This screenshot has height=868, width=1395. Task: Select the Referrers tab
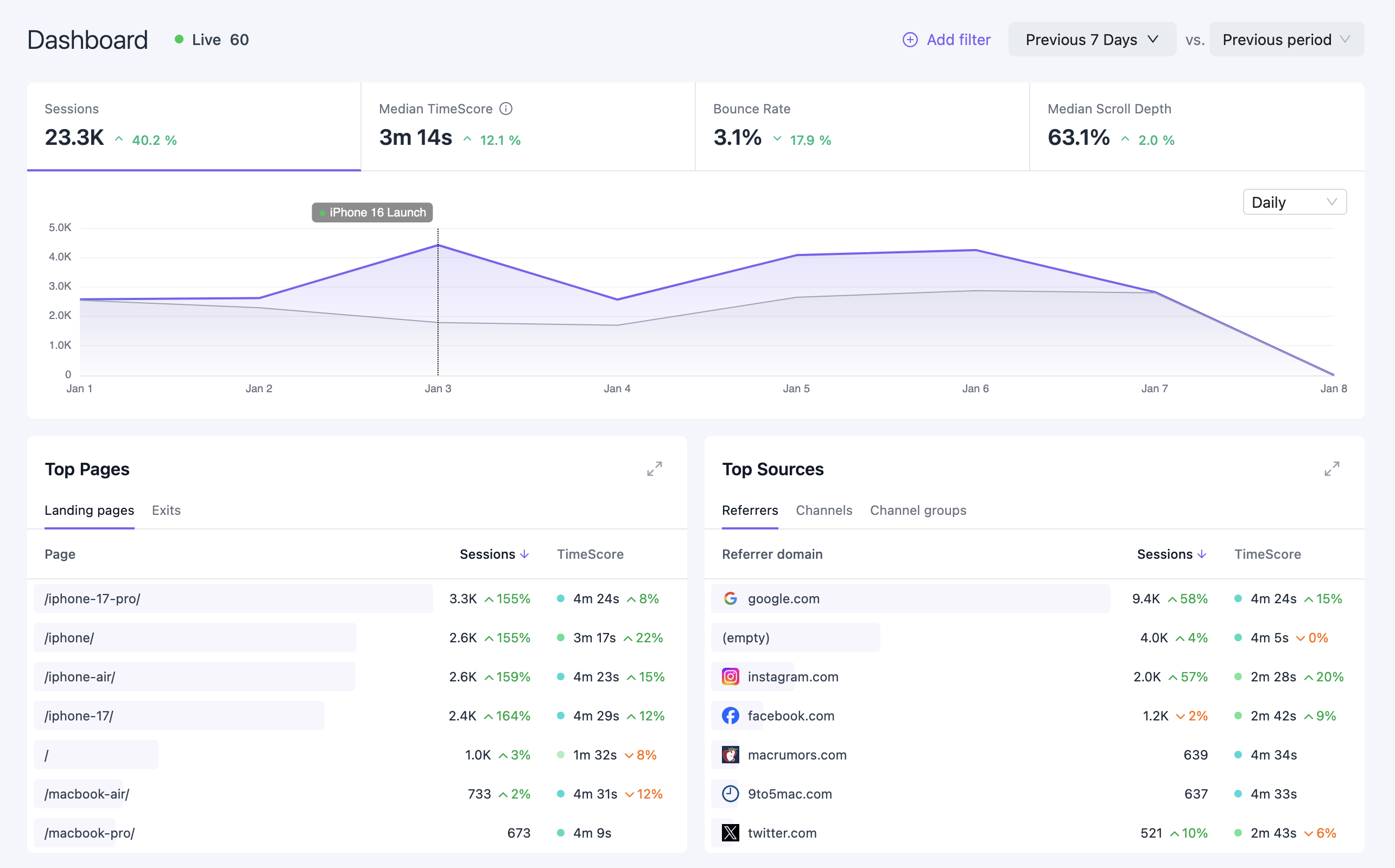coord(750,510)
